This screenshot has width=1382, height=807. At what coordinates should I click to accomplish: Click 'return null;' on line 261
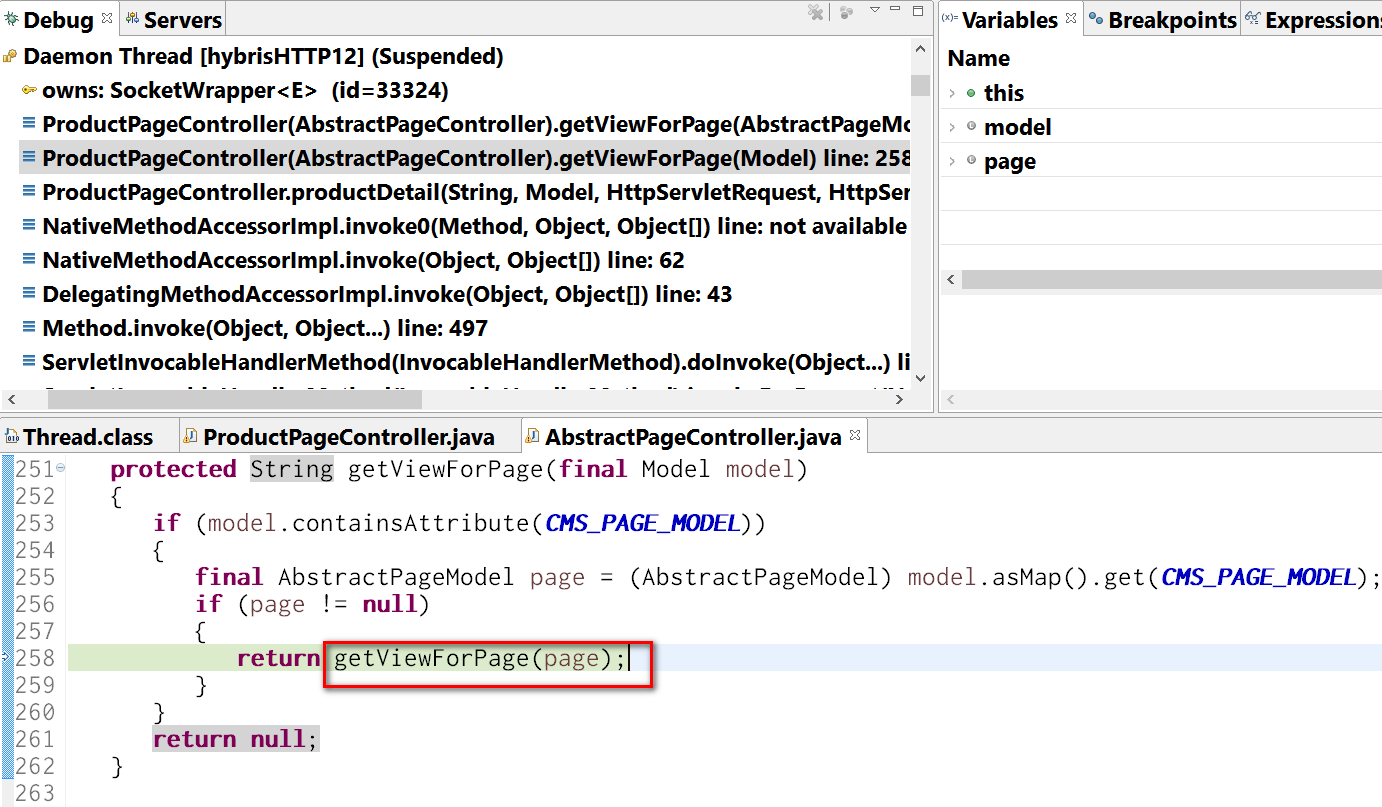pyautogui.click(x=235, y=739)
